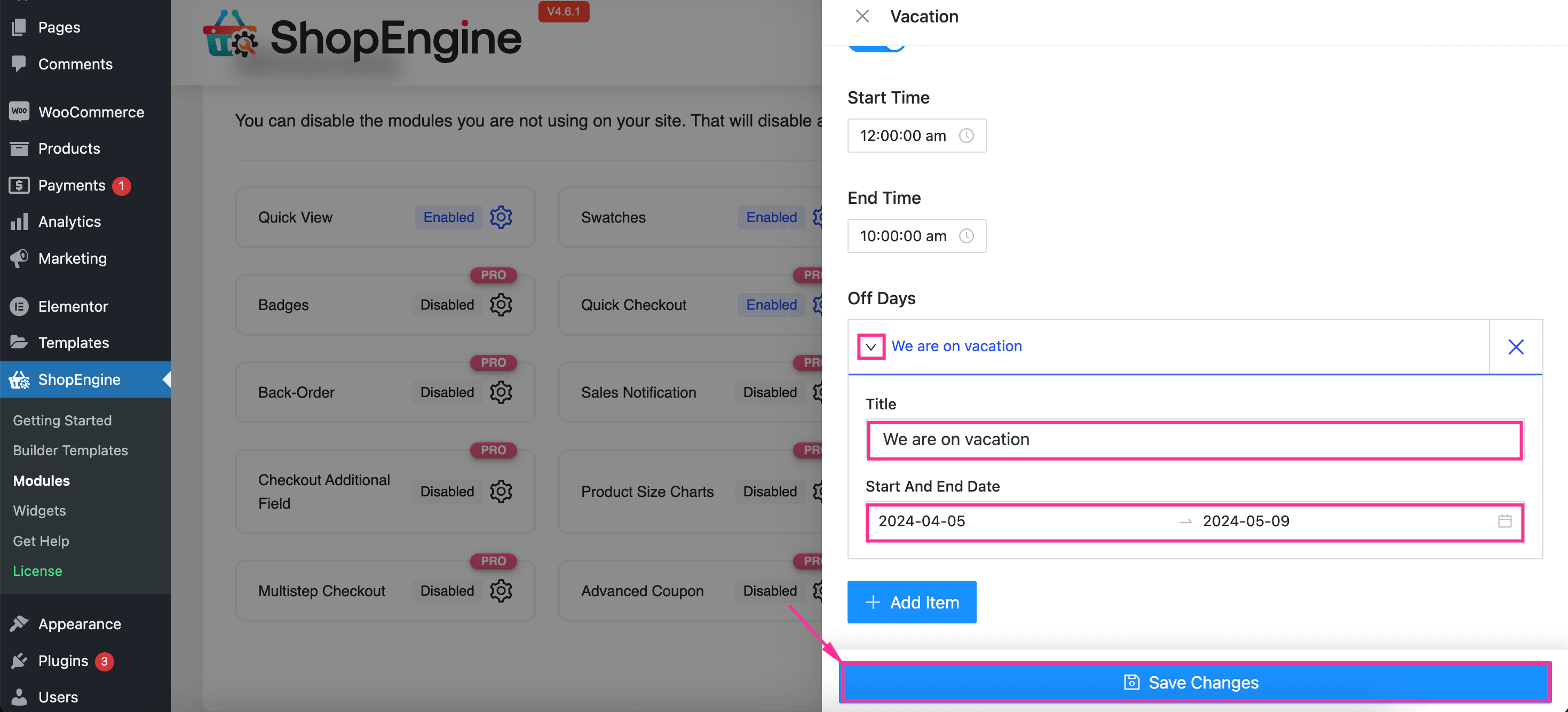Enable the Quick Checkout module toggle

click(771, 305)
